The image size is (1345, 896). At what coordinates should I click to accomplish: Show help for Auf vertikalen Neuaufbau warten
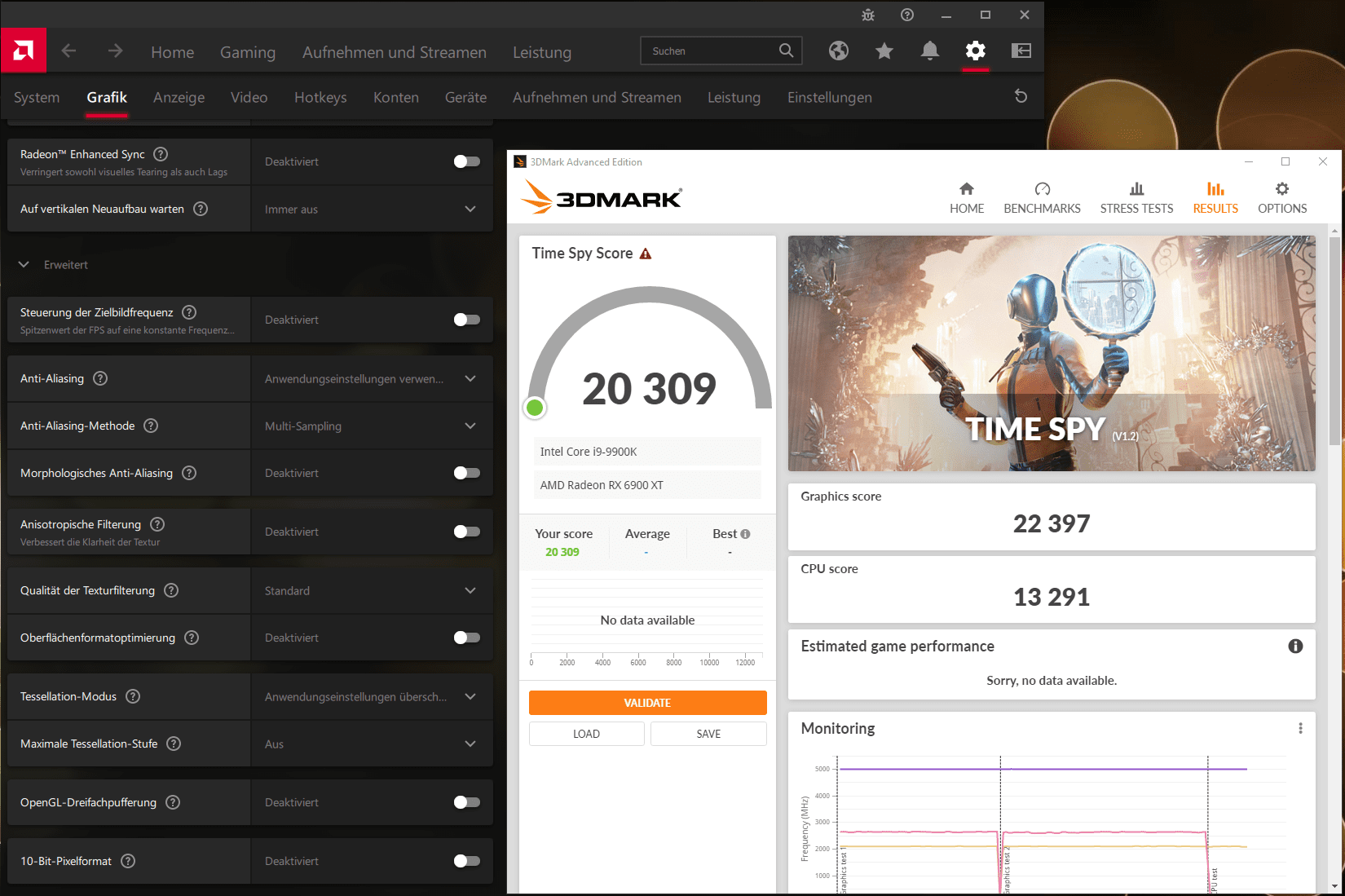201,209
